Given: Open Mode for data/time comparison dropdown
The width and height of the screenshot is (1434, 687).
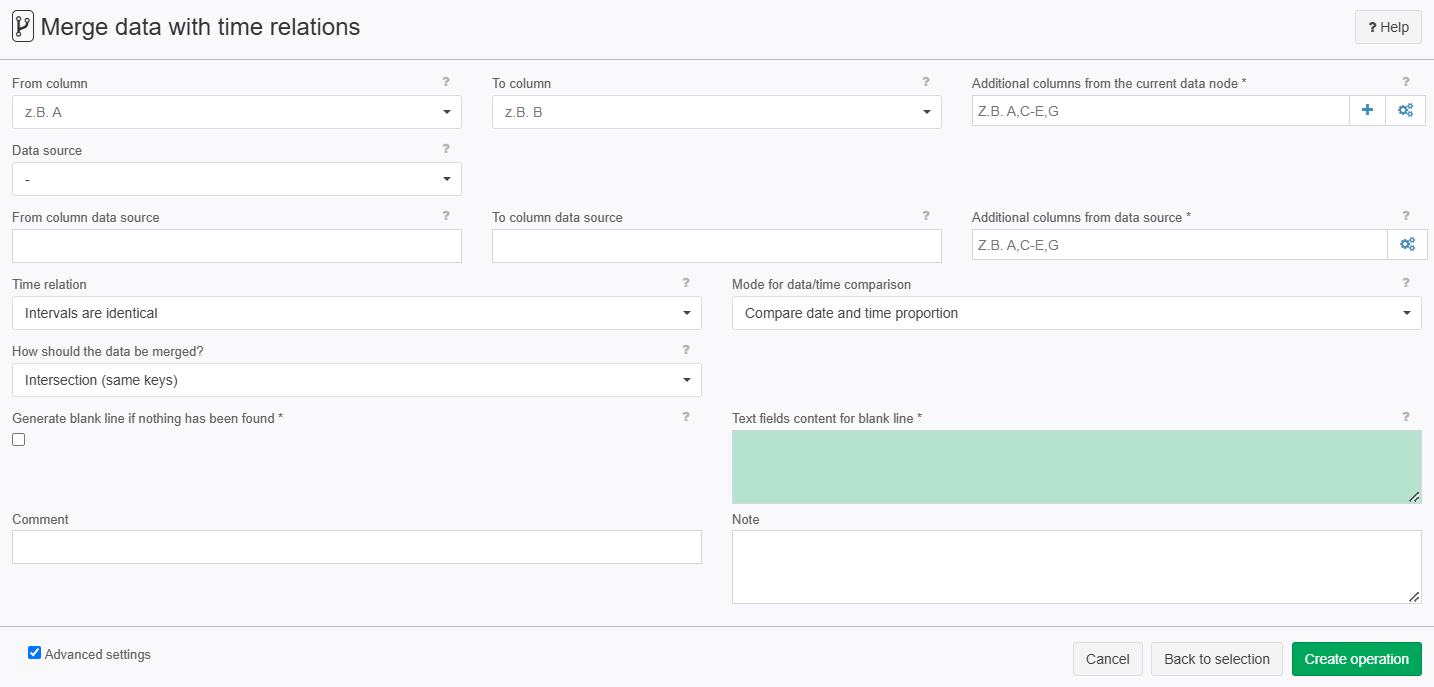Looking at the screenshot, I should click(1077, 313).
